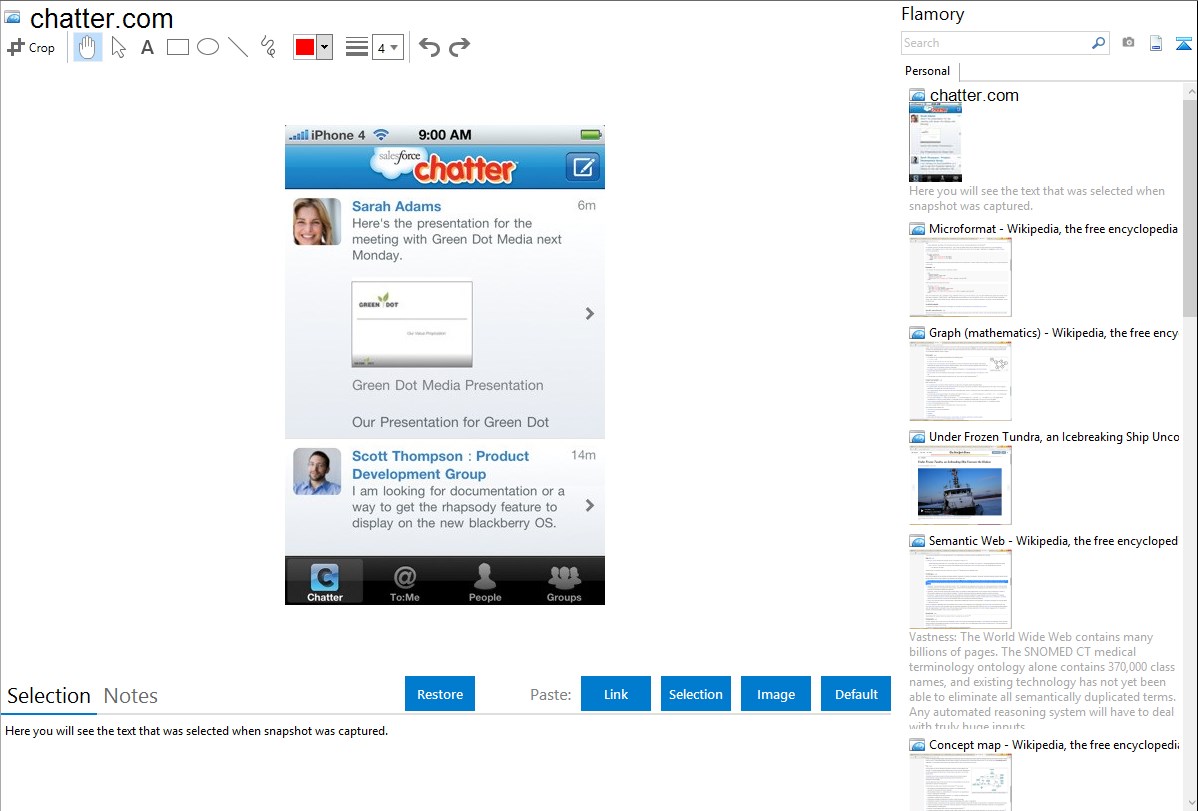
Task: Click the scrollbar down arrow in snapshot list
Action: point(1190,804)
